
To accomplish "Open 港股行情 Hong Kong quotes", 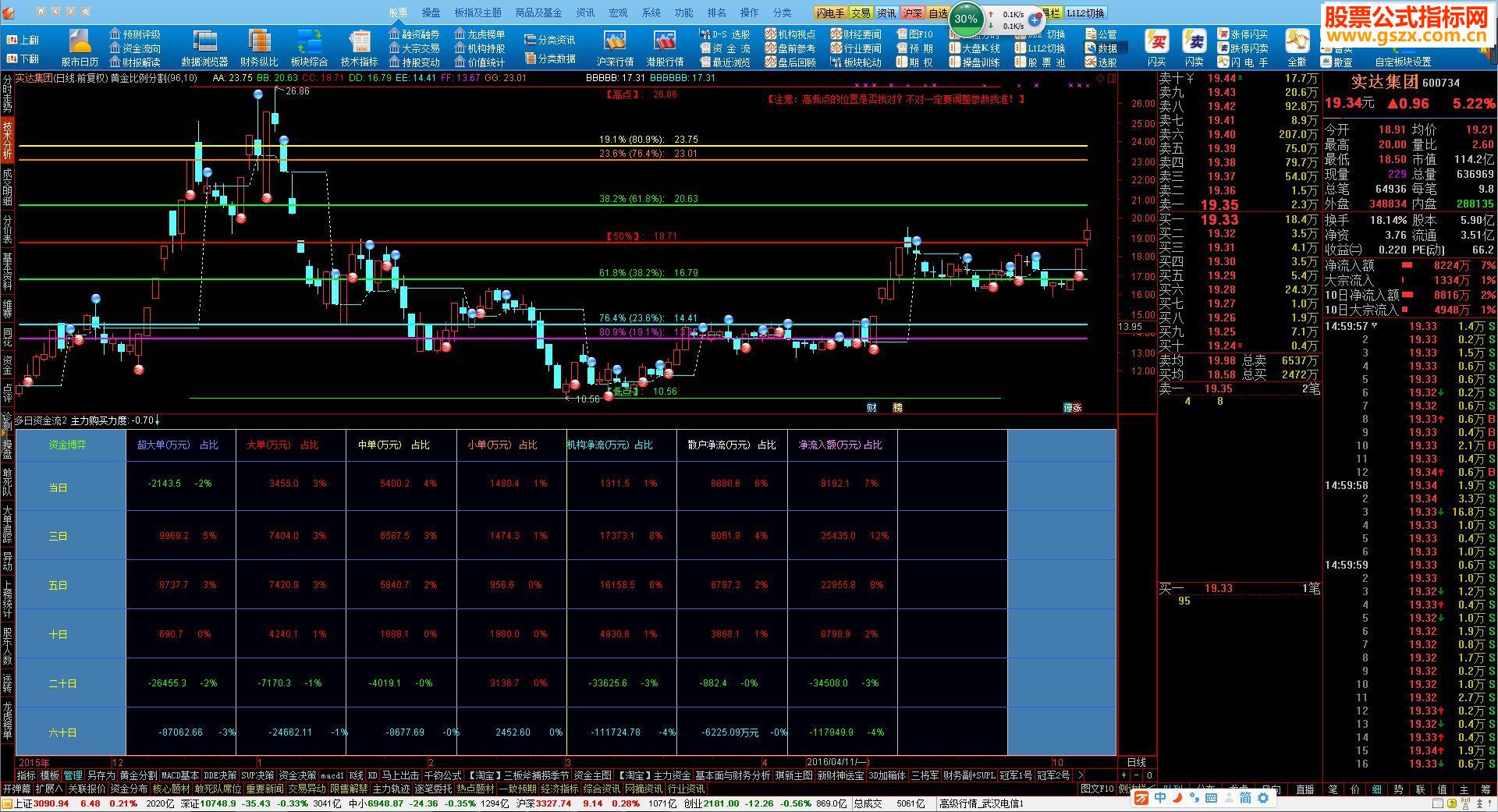I will [x=665, y=48].
